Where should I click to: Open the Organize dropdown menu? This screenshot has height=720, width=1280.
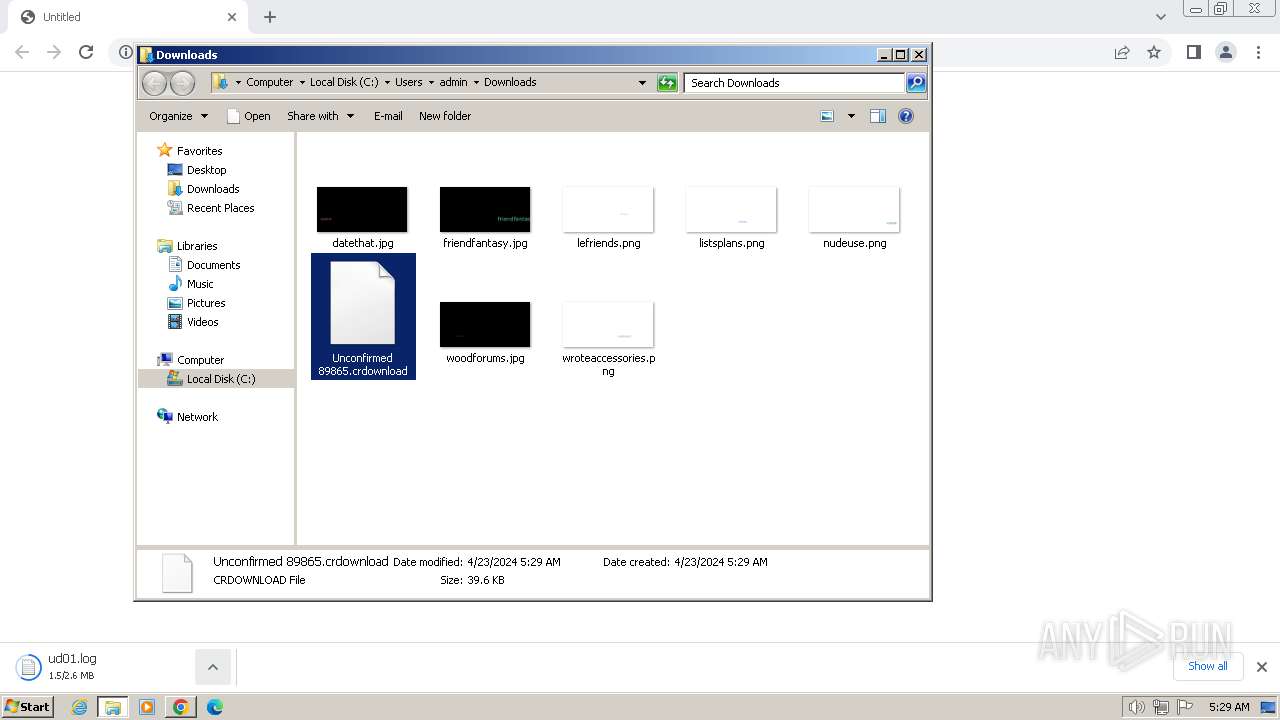(x=178, y=116)
